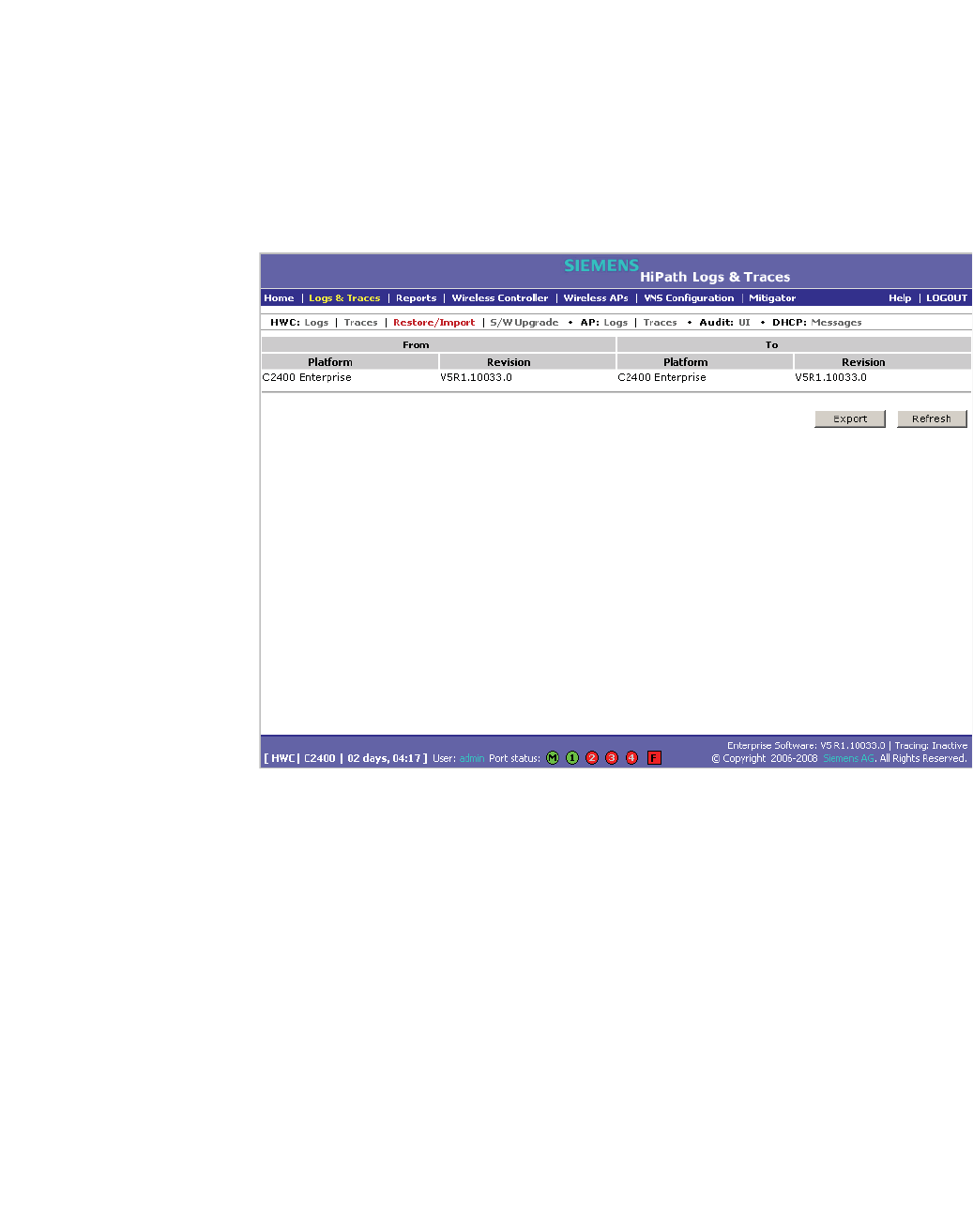Click the admin user link
The image size is (973, 1232).
tap(472, 758)
